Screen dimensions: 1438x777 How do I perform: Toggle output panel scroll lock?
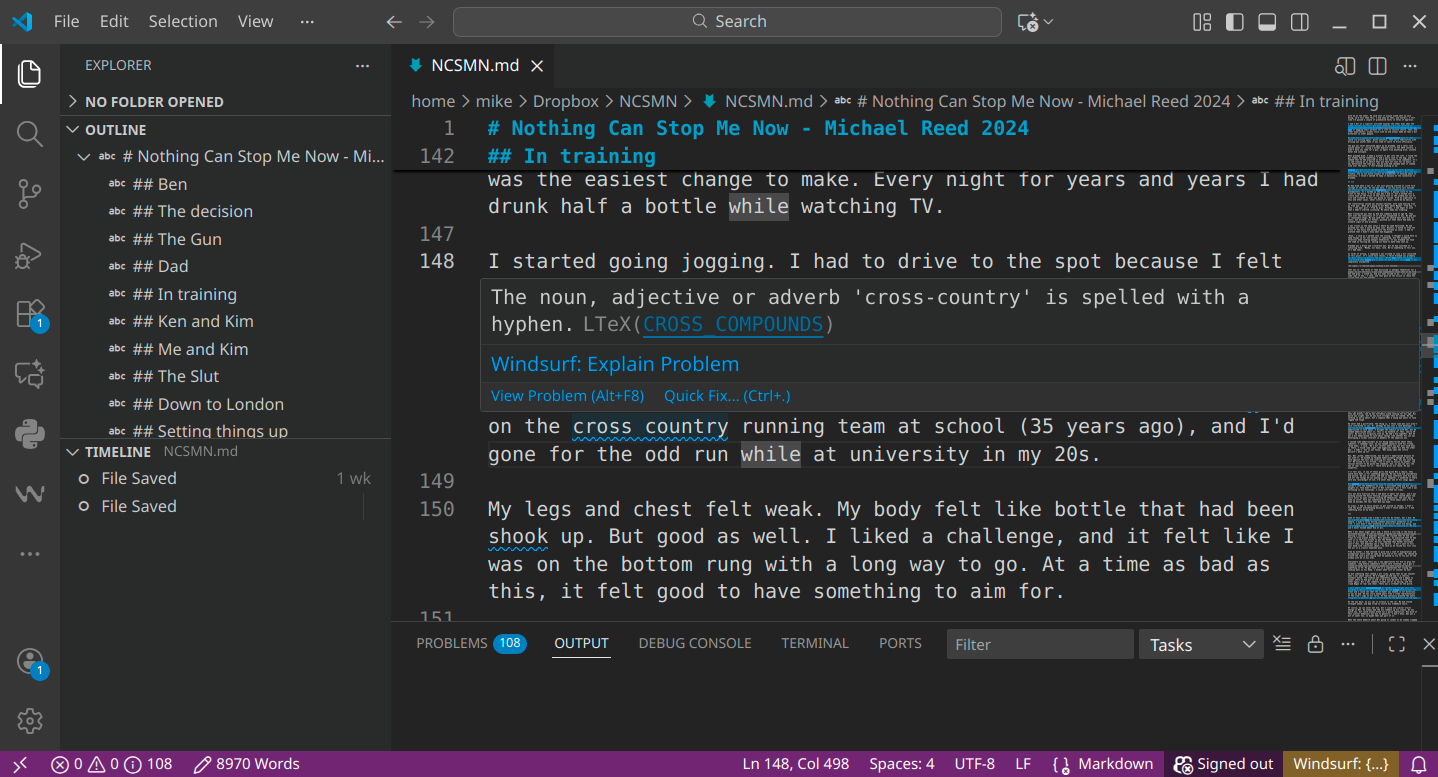click(1315, 644)
